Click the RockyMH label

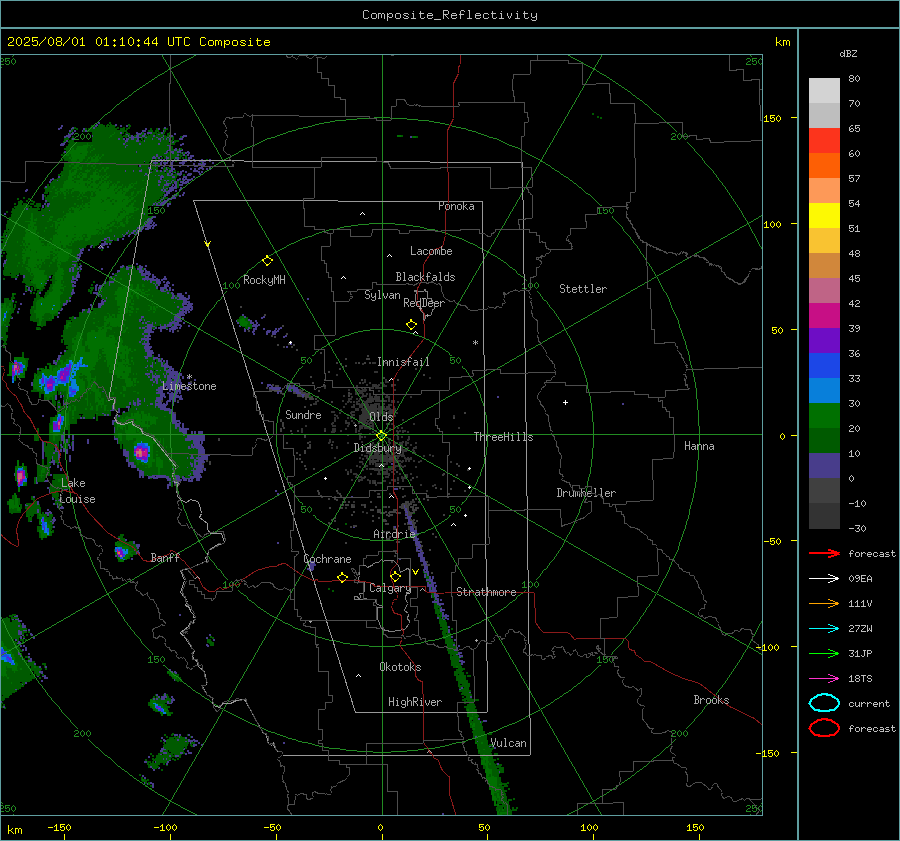(264, 280)
